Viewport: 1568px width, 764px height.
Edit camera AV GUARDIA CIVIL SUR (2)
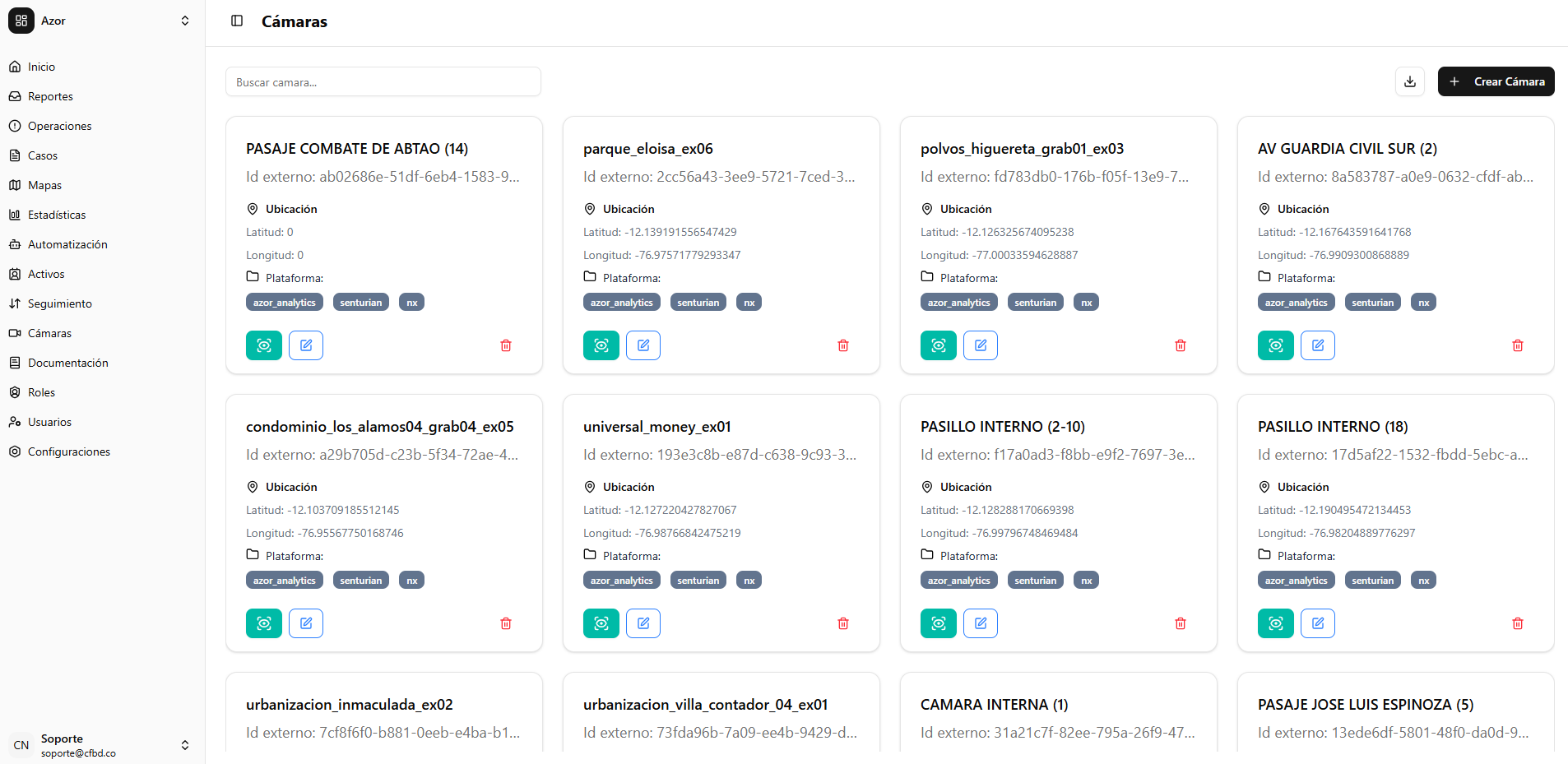click(x=1318, y=345)
